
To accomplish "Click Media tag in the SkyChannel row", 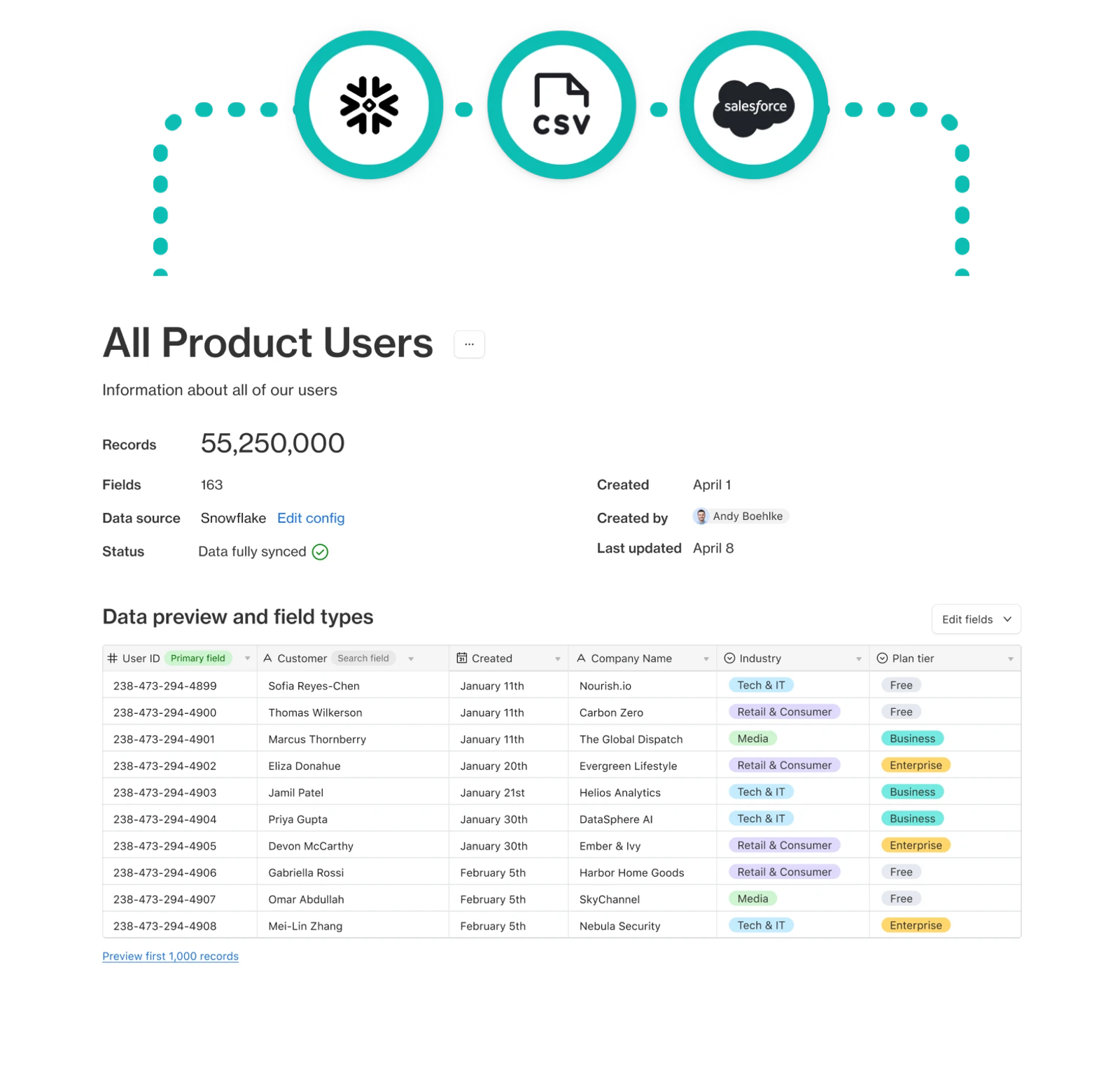I will 752,899.
